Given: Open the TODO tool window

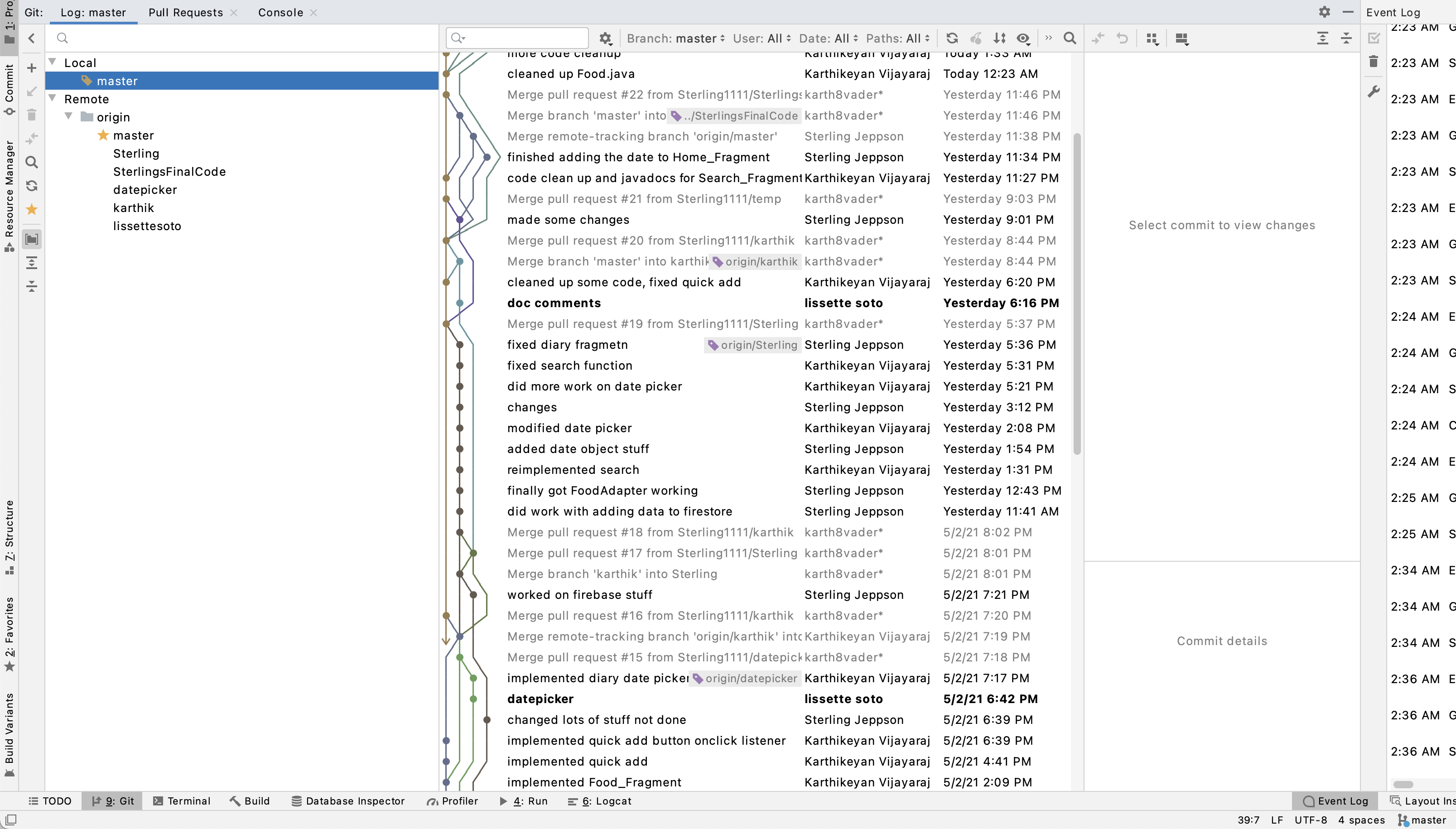Looking at the screenshot, I should [50, 800].
